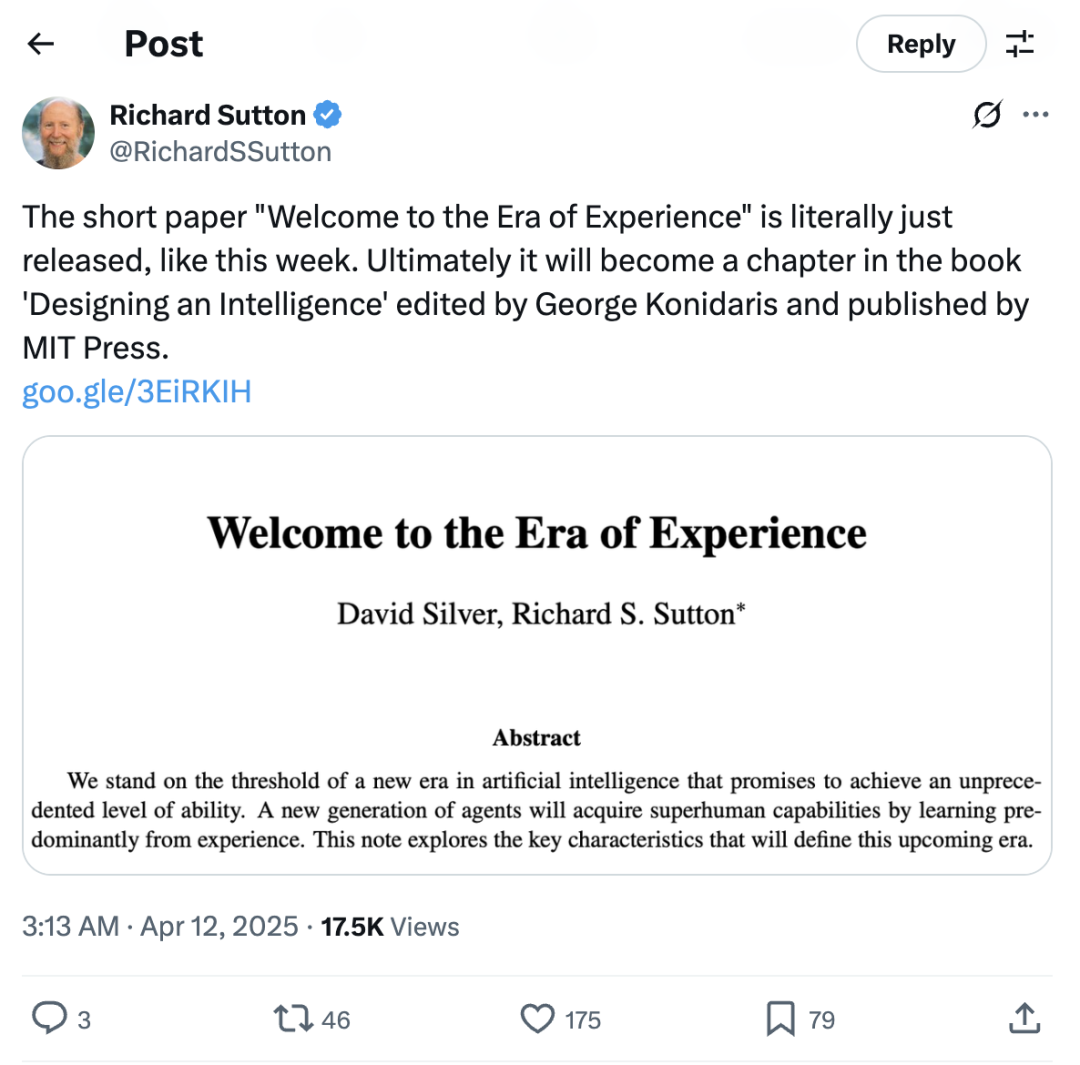Click the @RichardSSutton handle

(220, 151)
